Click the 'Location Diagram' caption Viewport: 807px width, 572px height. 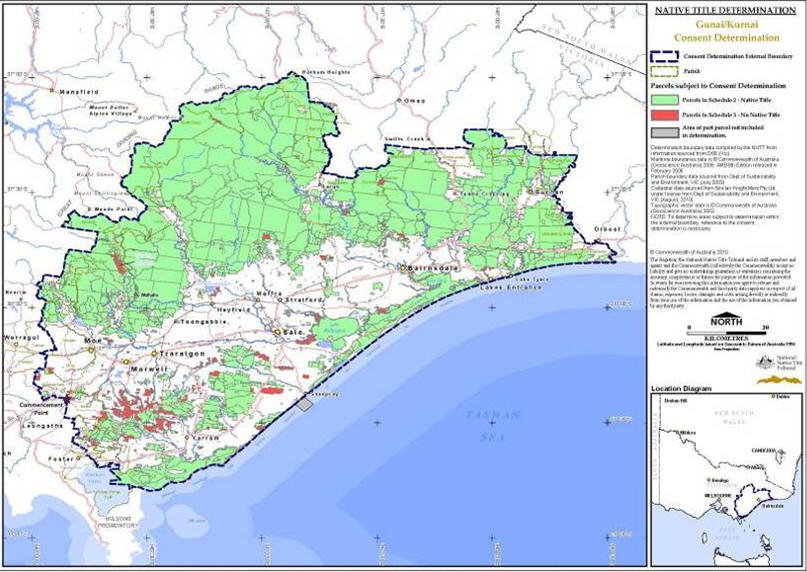[681, 389]
